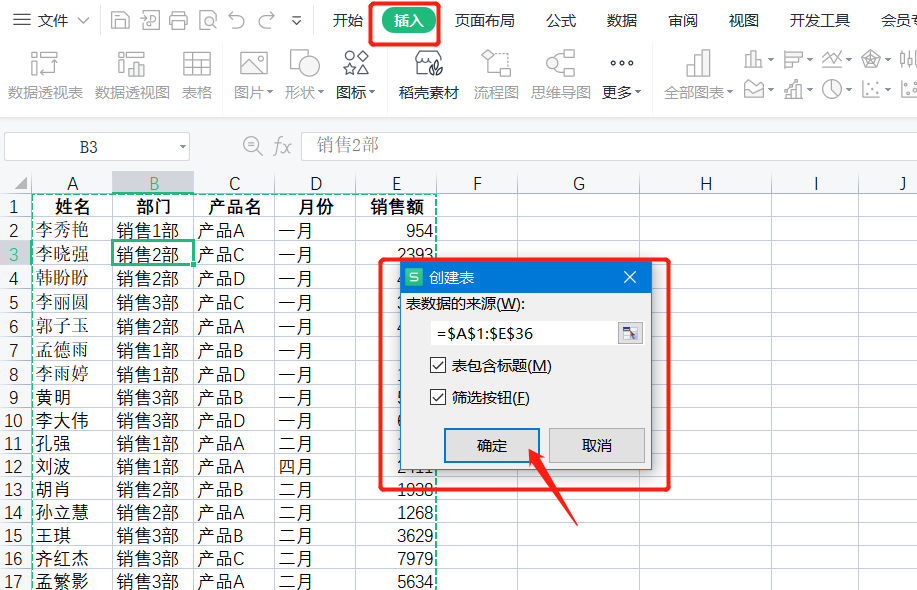This screenshot has height=590, width=917.
Task: Open the 页面布局 tab
Action: (485, 20)
